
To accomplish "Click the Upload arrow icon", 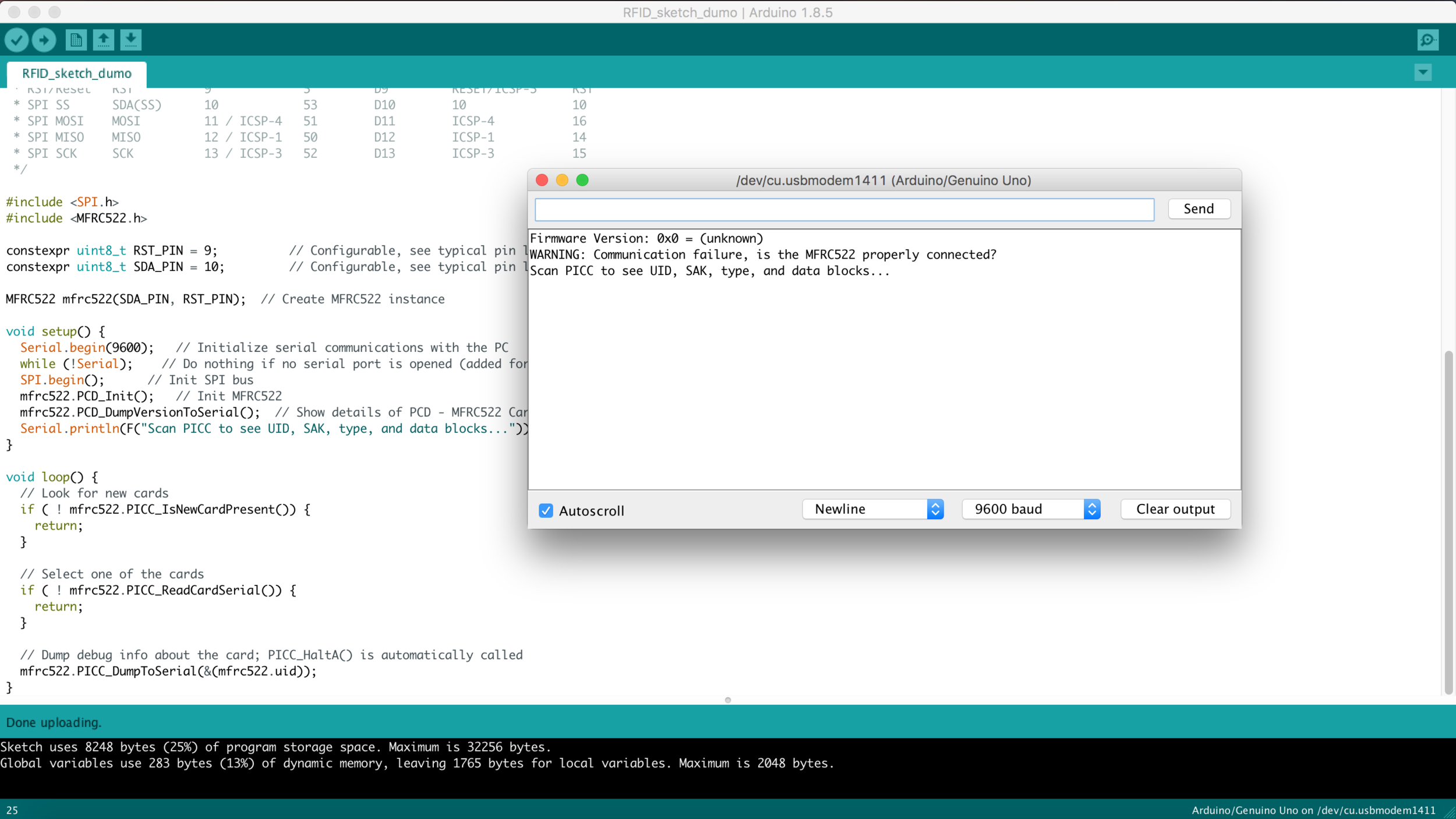I will point(44,40).
